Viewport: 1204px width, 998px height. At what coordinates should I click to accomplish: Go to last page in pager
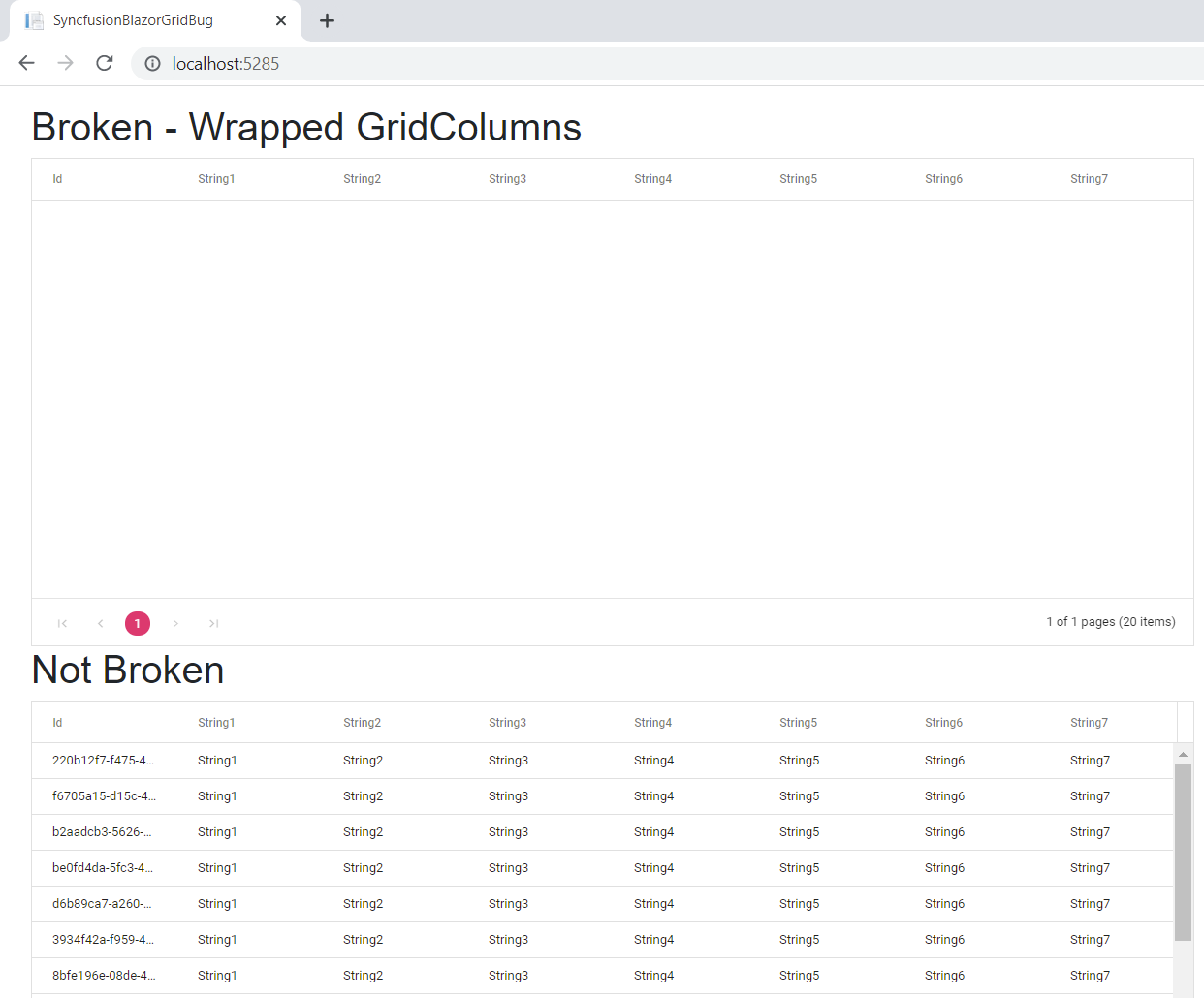point(213,623)
